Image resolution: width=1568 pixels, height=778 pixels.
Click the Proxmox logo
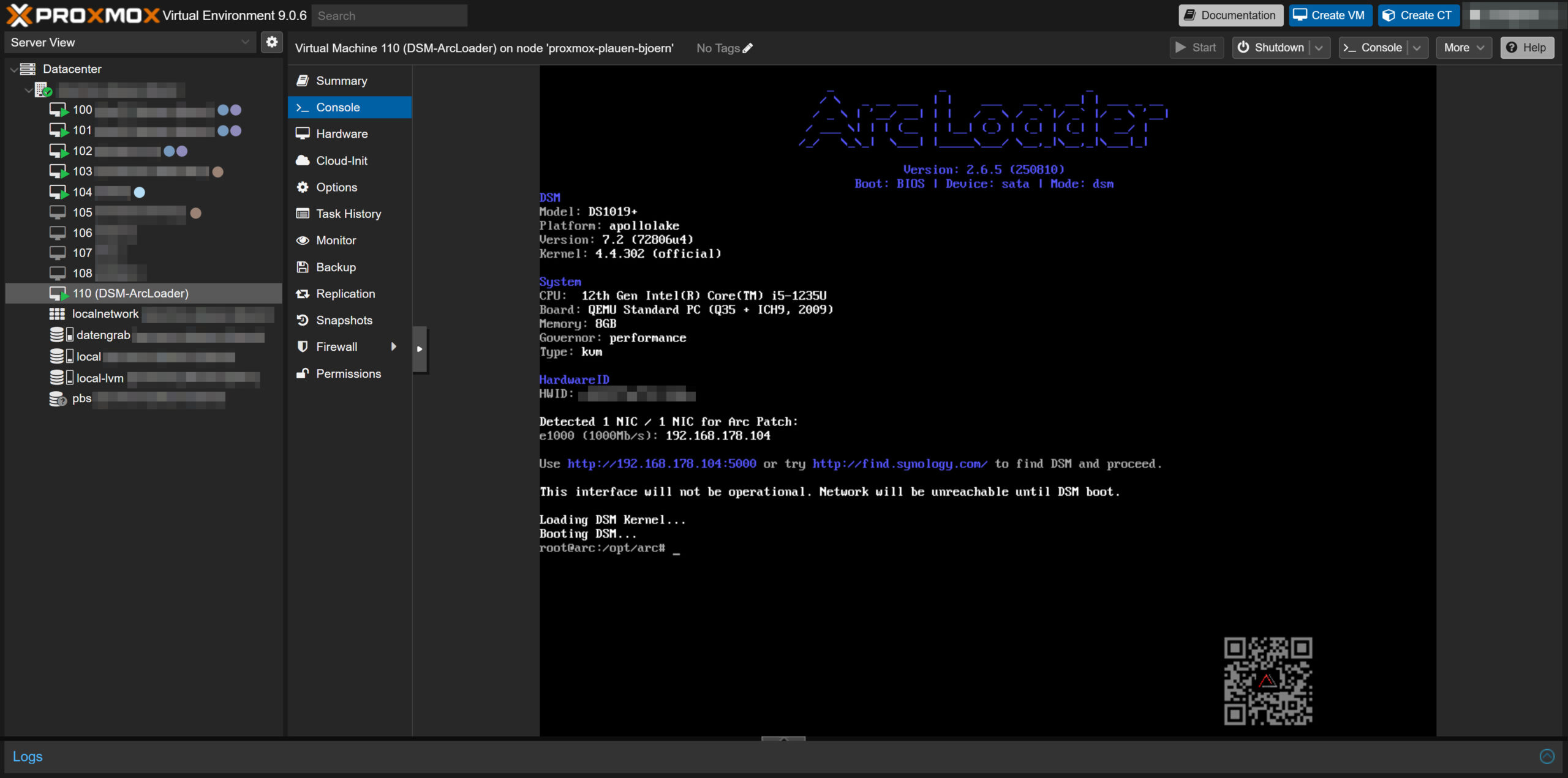coord(83,15)
